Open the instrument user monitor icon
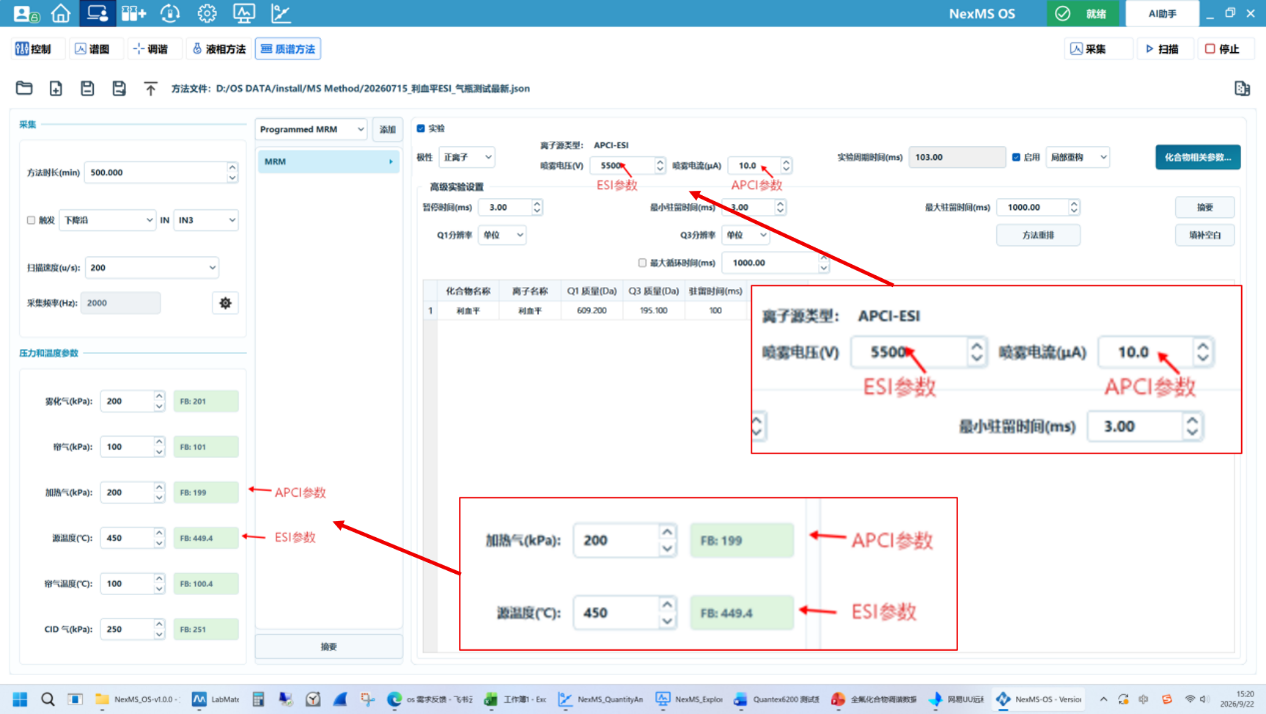The height and width of the screenshot is (714, 1266). pyautogui.click(x=97, y=14)
